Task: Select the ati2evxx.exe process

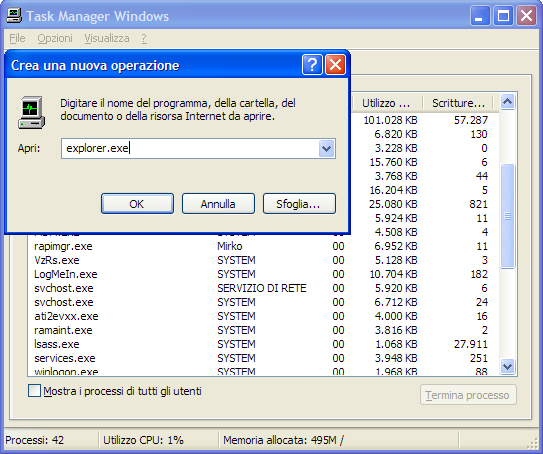Action: pos(262,316)
